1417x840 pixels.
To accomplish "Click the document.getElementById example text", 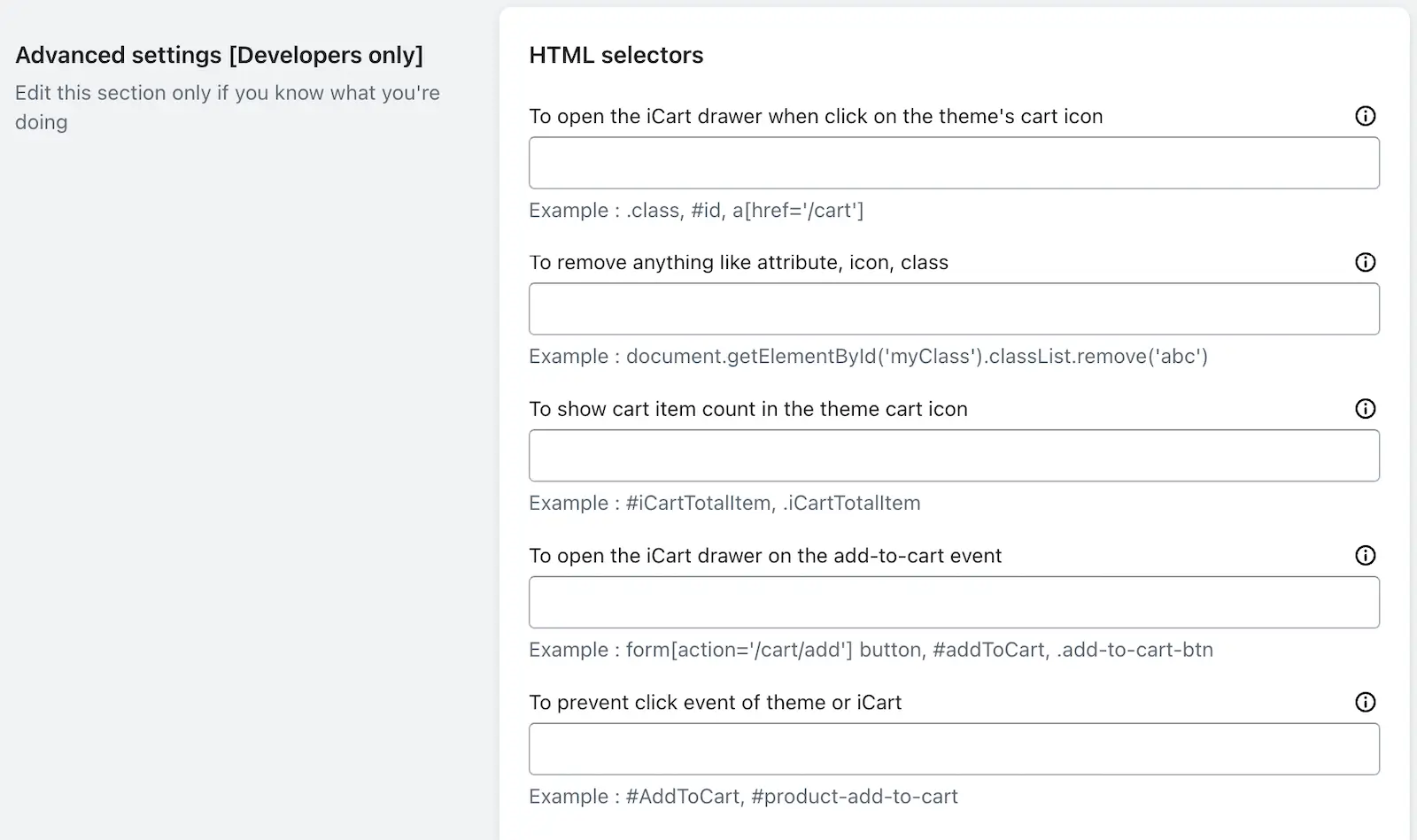I will click(x=917, y=357).
